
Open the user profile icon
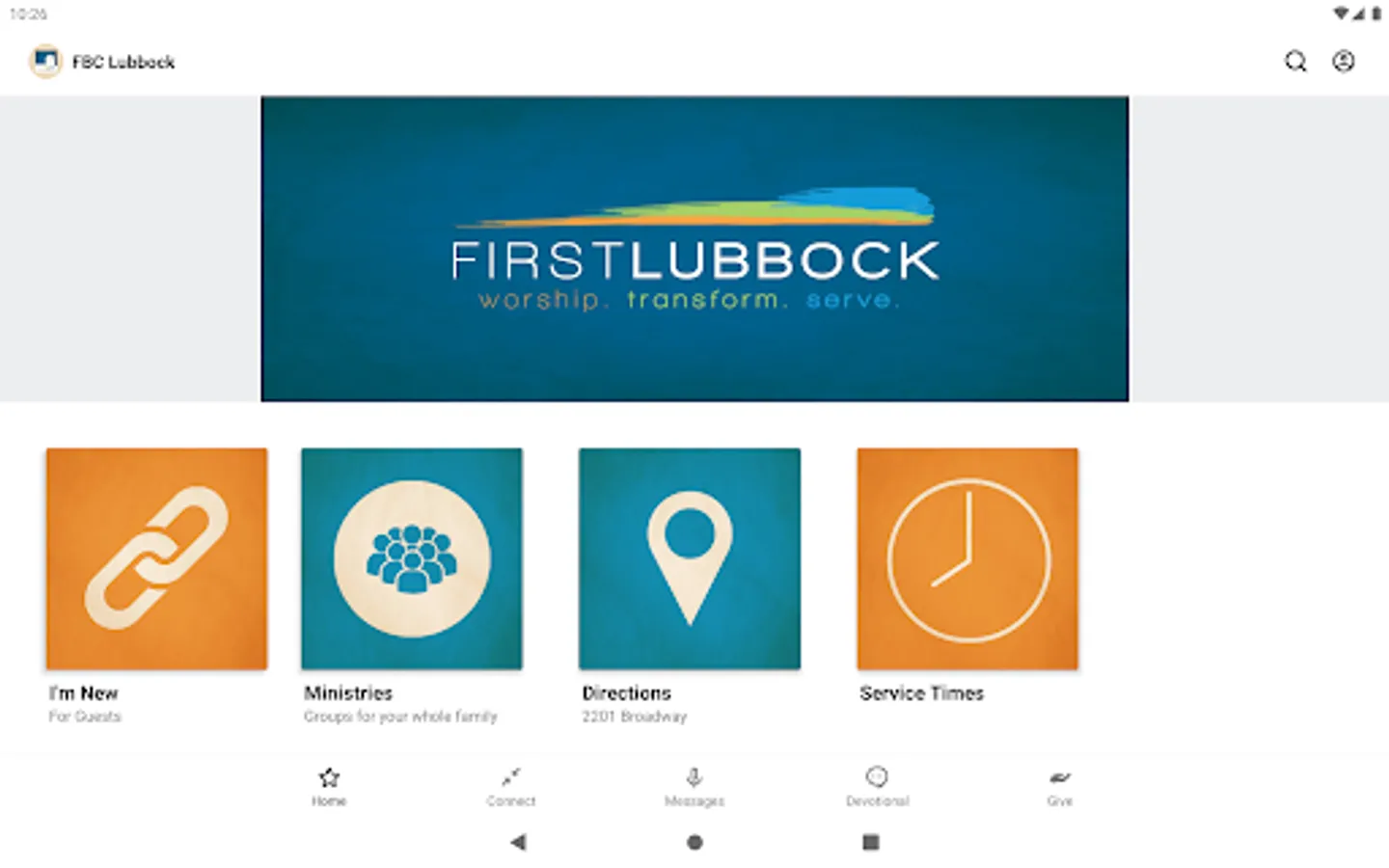pyautogui.click(x=1344, y=62)
